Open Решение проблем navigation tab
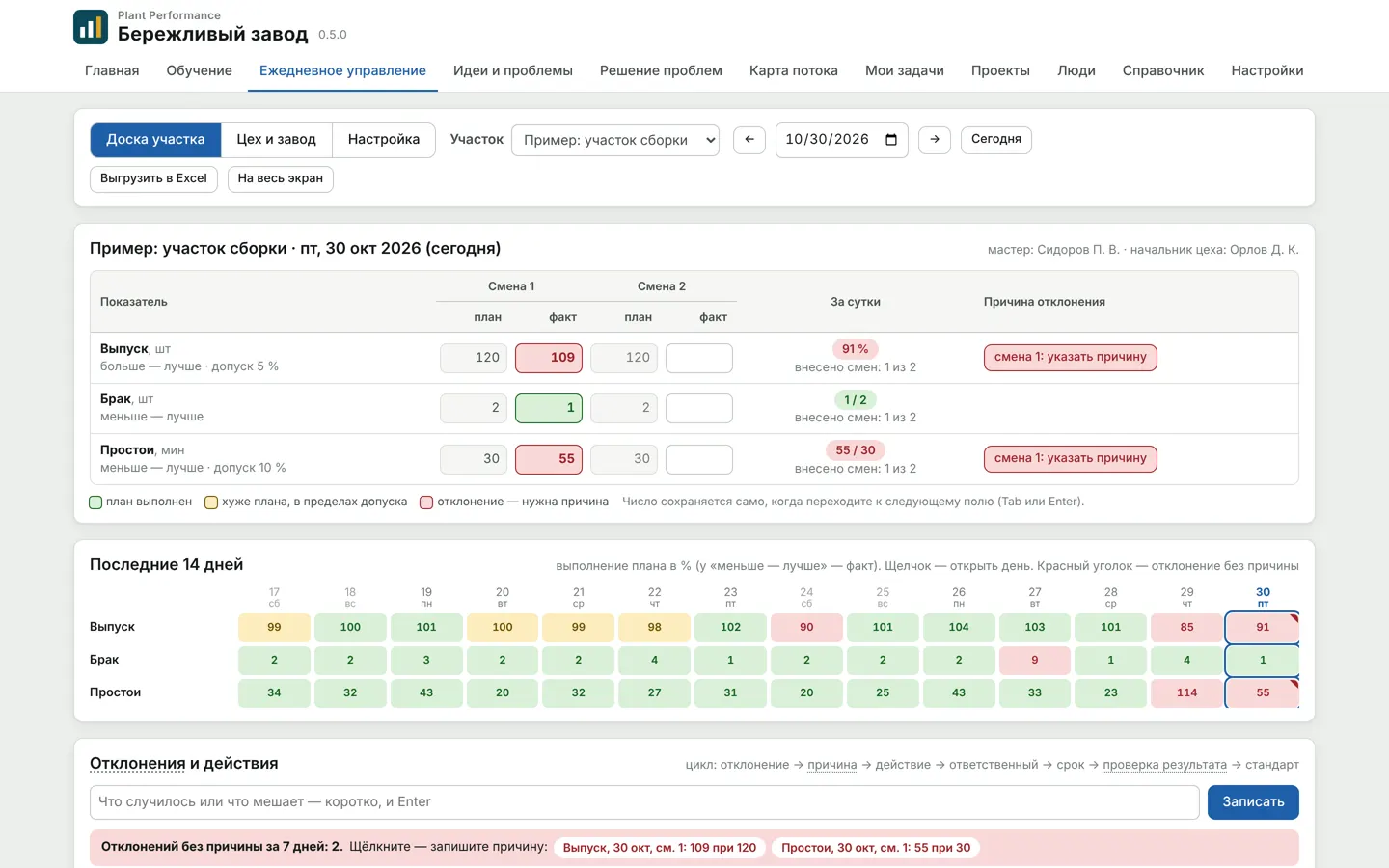This screenshot has width=1389, height=868. 661,70
